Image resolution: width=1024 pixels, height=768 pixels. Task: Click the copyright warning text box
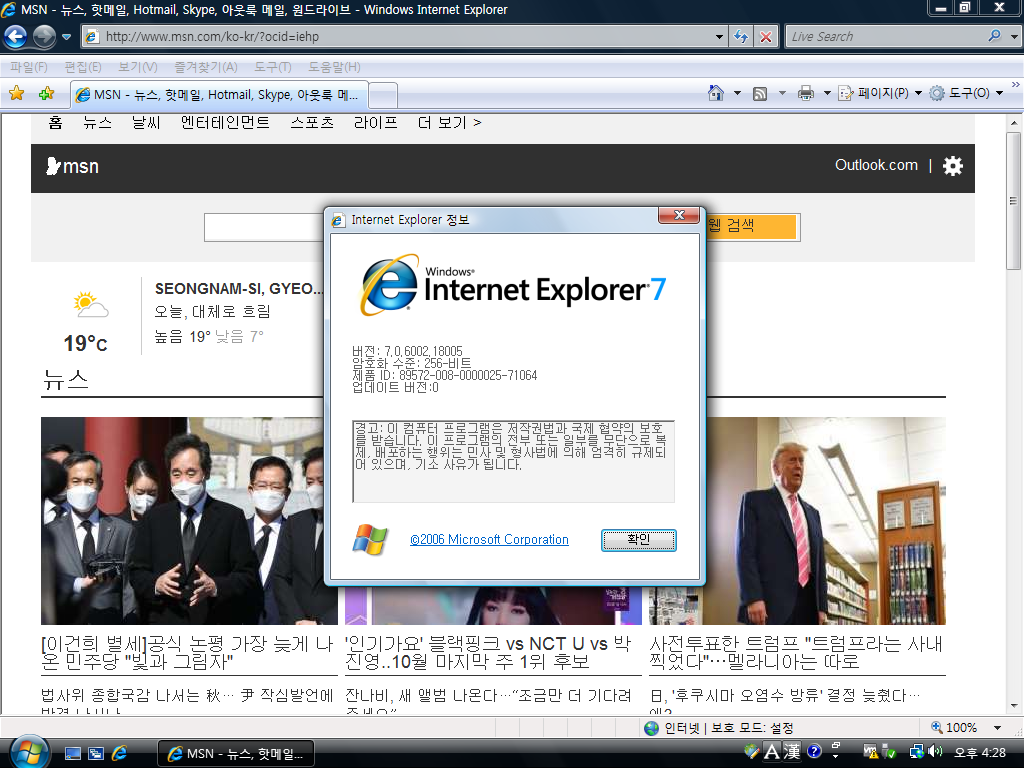pyautogui.click(x=513, y=461)
